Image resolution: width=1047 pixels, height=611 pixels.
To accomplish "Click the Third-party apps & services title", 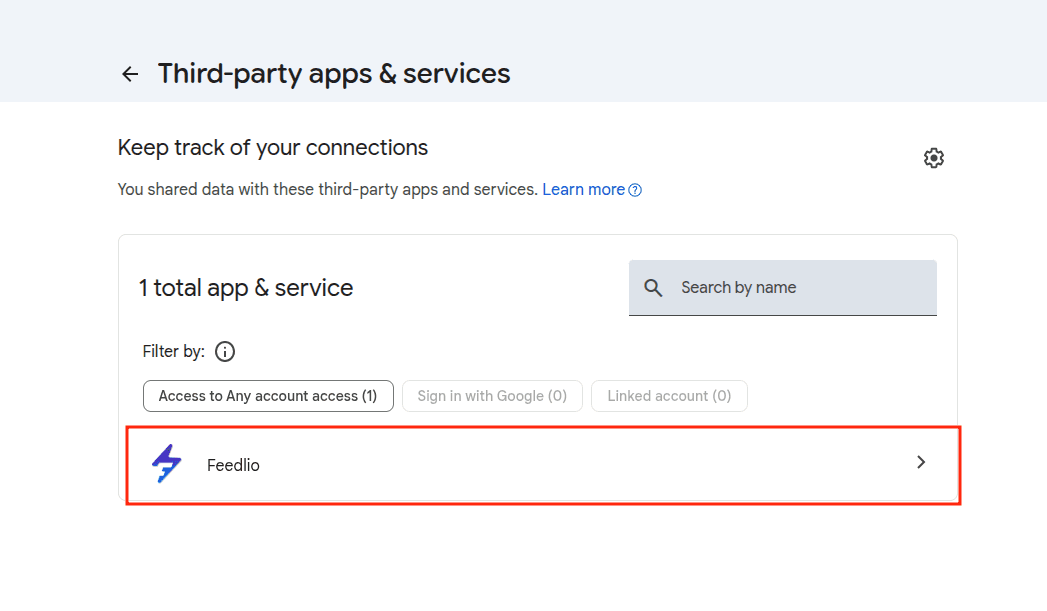I will click(334, 74).
